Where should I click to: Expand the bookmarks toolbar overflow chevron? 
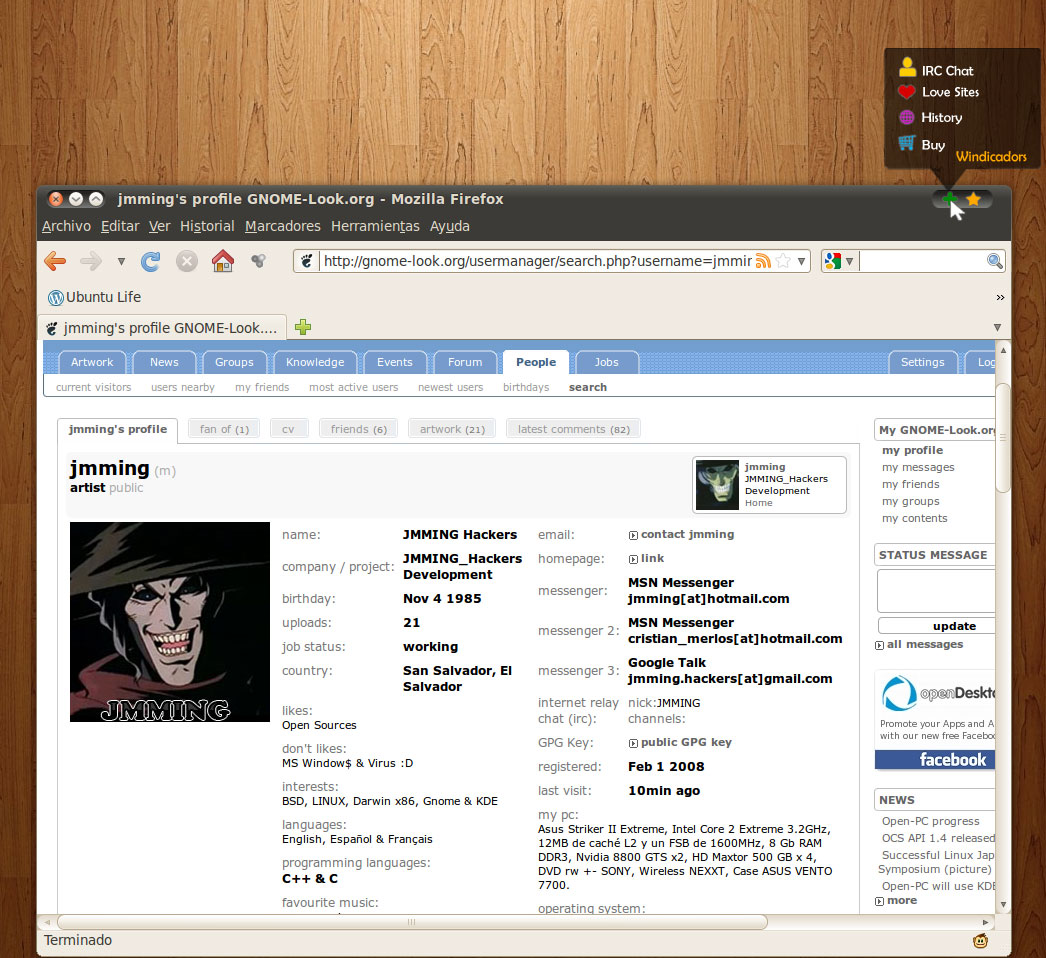tap(1000, 298)
